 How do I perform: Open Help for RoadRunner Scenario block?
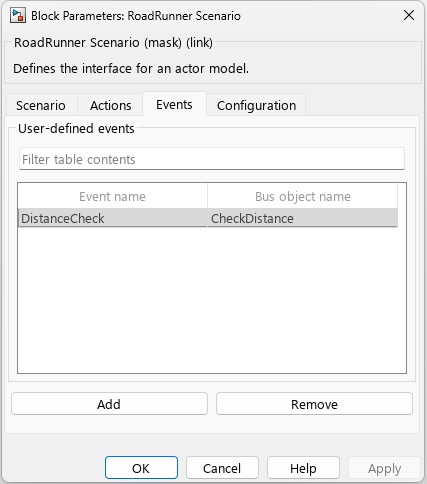(303, 468)
